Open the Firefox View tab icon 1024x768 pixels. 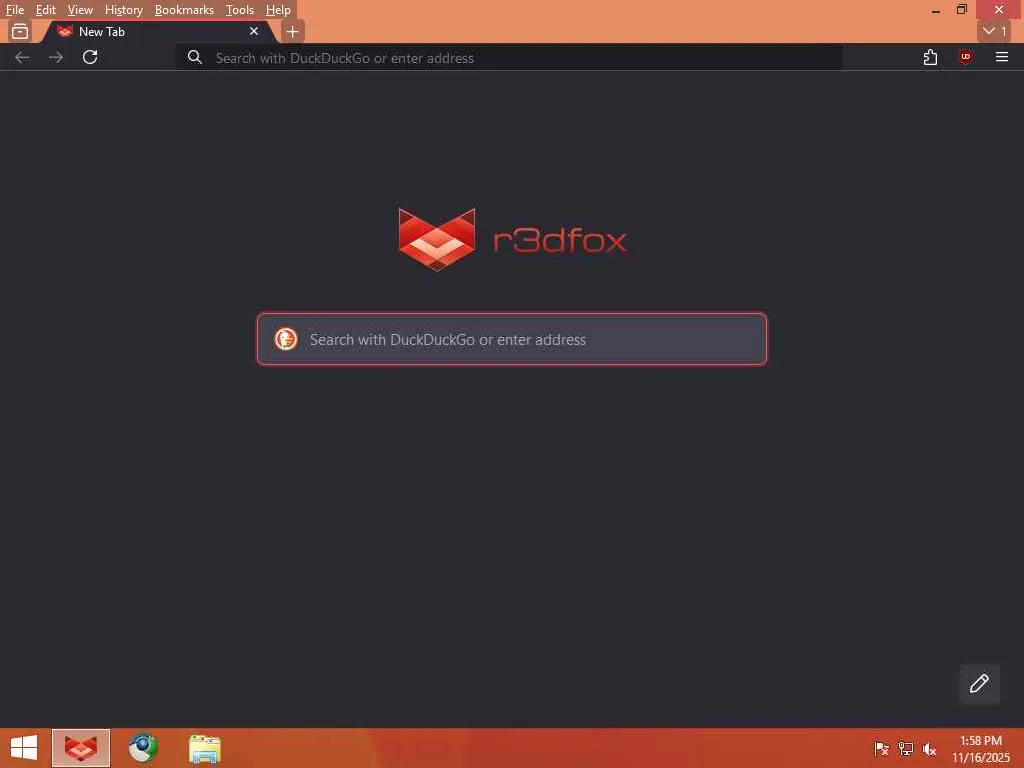(x=20, y=31)
